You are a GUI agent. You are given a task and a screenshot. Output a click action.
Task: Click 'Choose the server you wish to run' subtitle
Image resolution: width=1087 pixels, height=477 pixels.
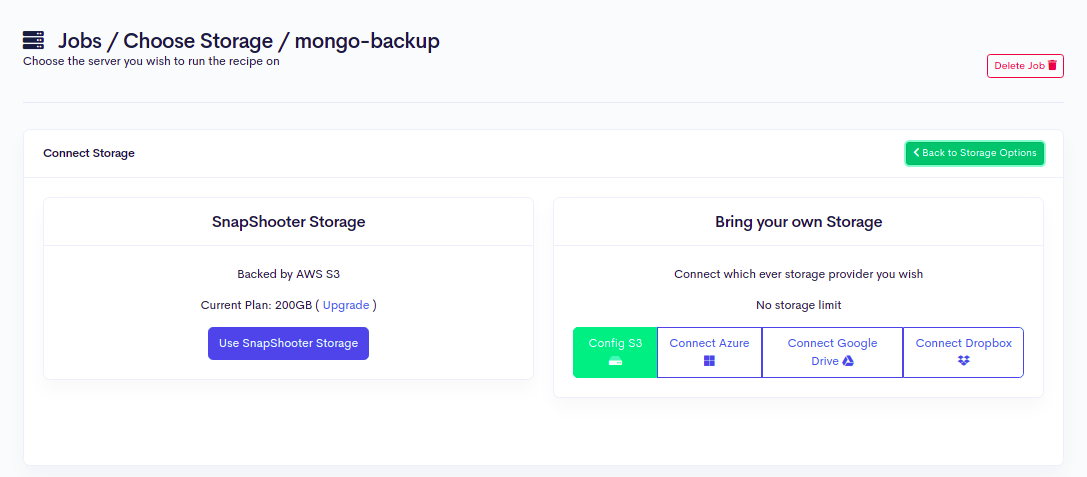pos(151,61)
